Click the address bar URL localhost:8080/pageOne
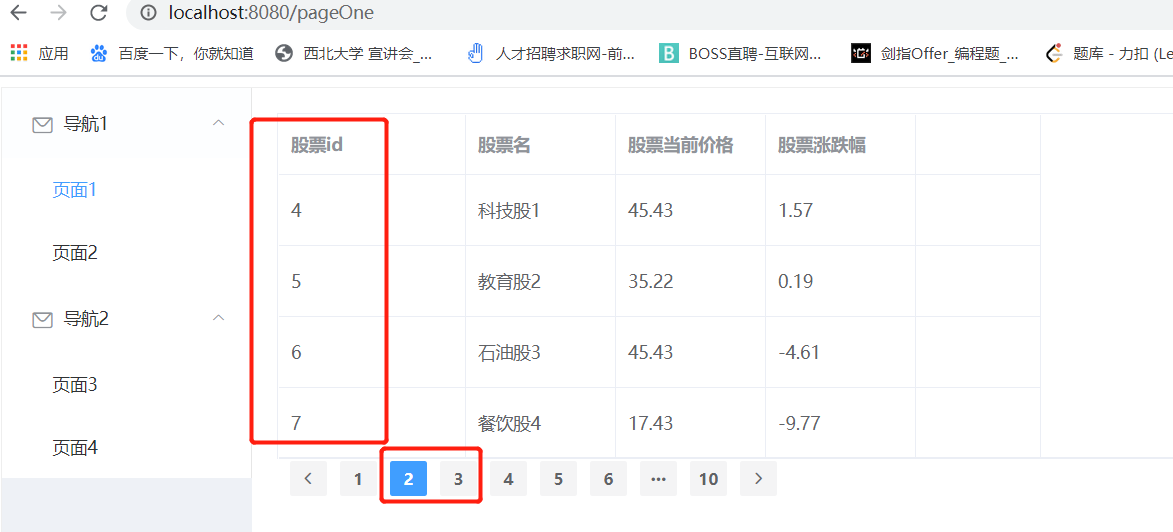 tap(272, 13)
